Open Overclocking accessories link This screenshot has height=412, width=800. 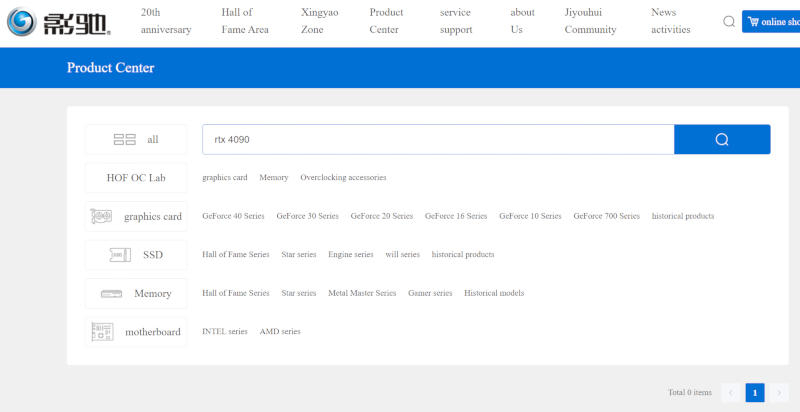coord(343,178)
